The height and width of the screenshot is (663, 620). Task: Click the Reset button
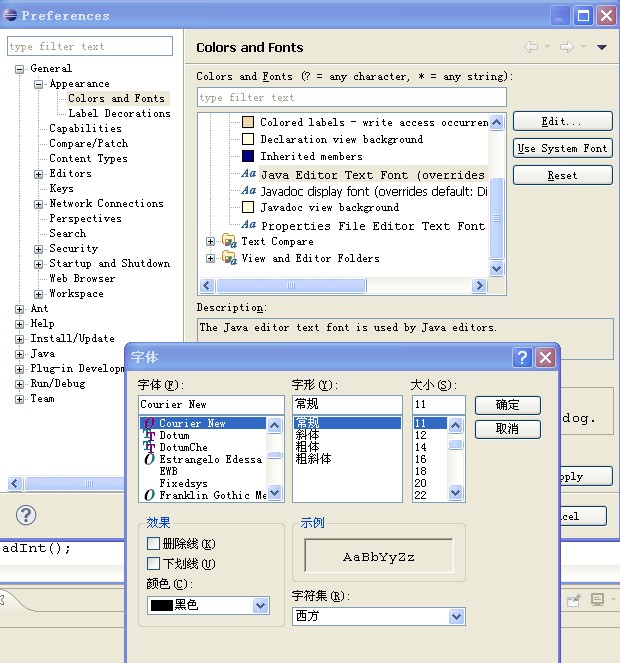[x=562, y=175]
